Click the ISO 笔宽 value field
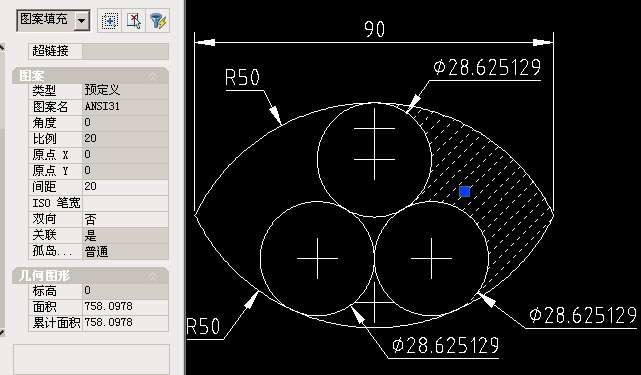 [x=125, y=203]
